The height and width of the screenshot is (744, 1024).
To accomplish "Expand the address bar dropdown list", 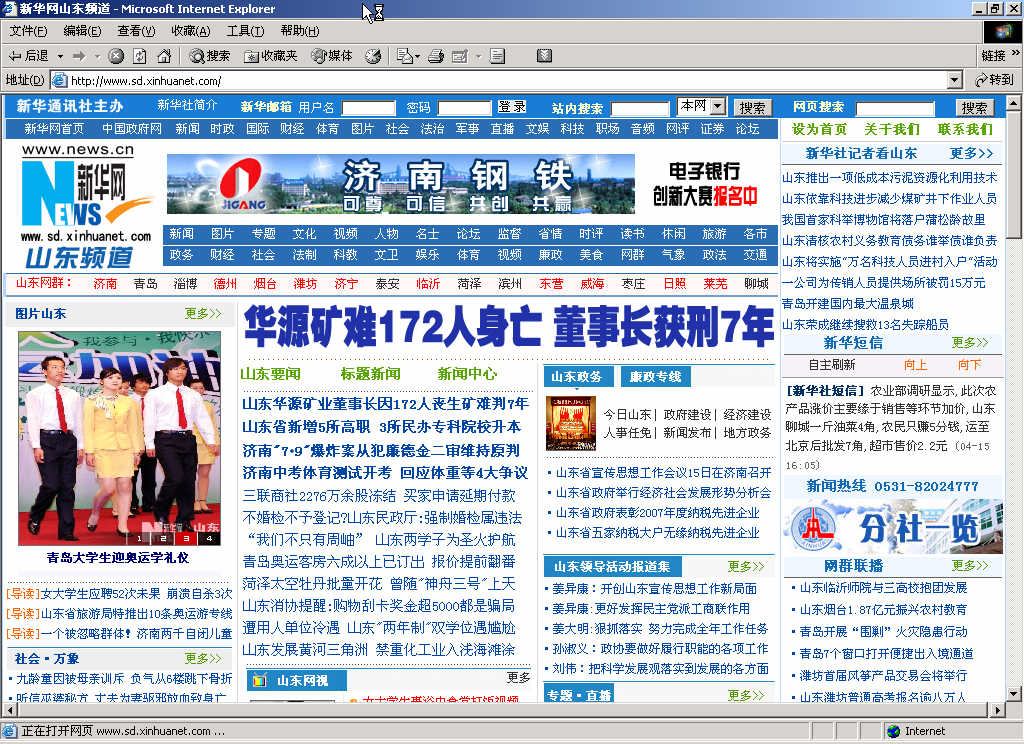I will click(x=955, y=80).
